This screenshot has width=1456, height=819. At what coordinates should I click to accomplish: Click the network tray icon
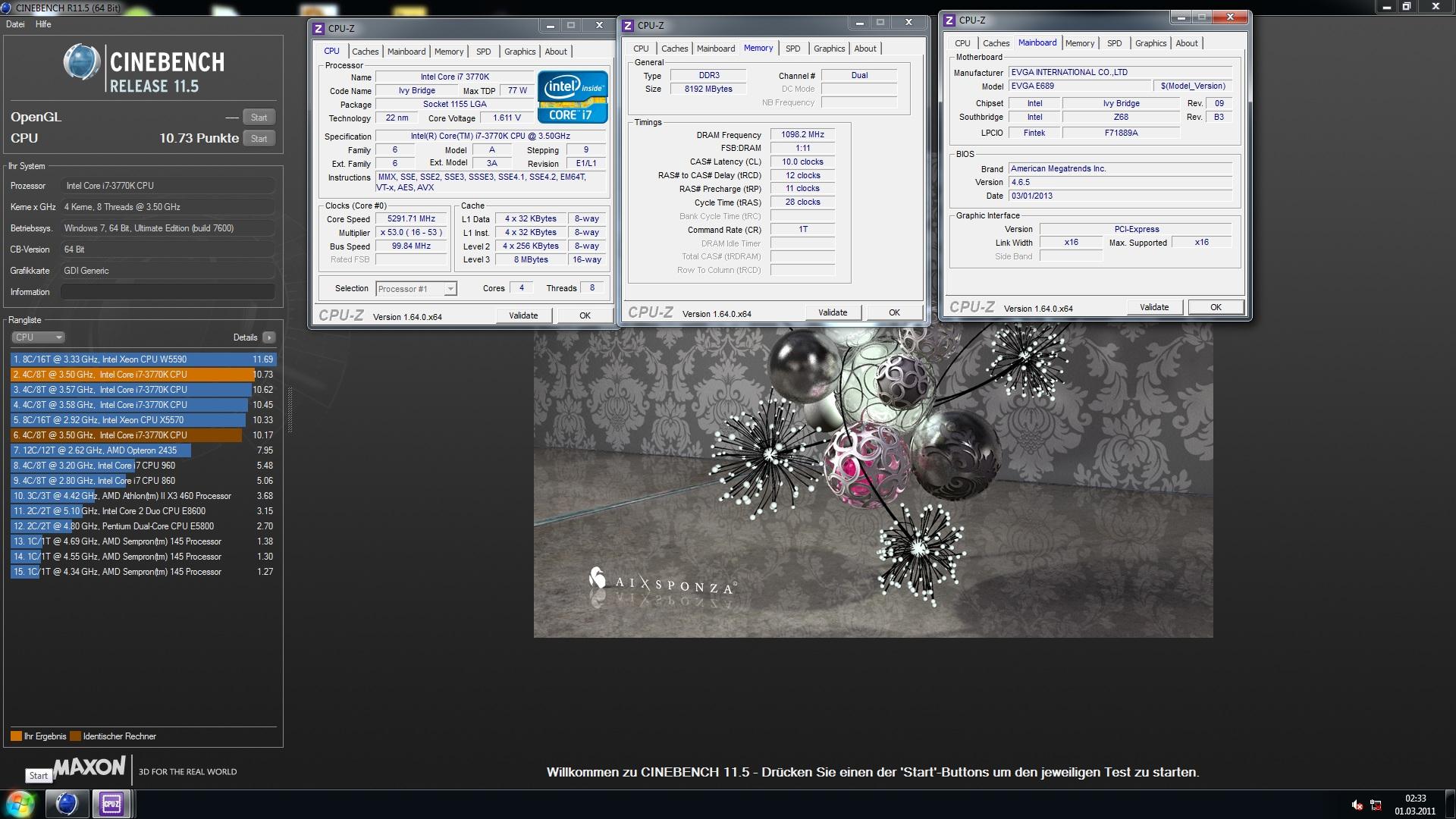(1376, 805)
